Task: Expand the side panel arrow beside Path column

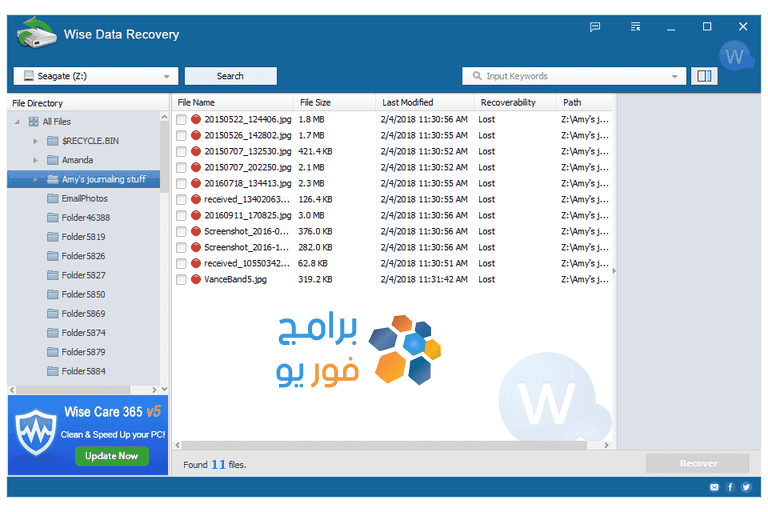Action: tap(614, 270)
